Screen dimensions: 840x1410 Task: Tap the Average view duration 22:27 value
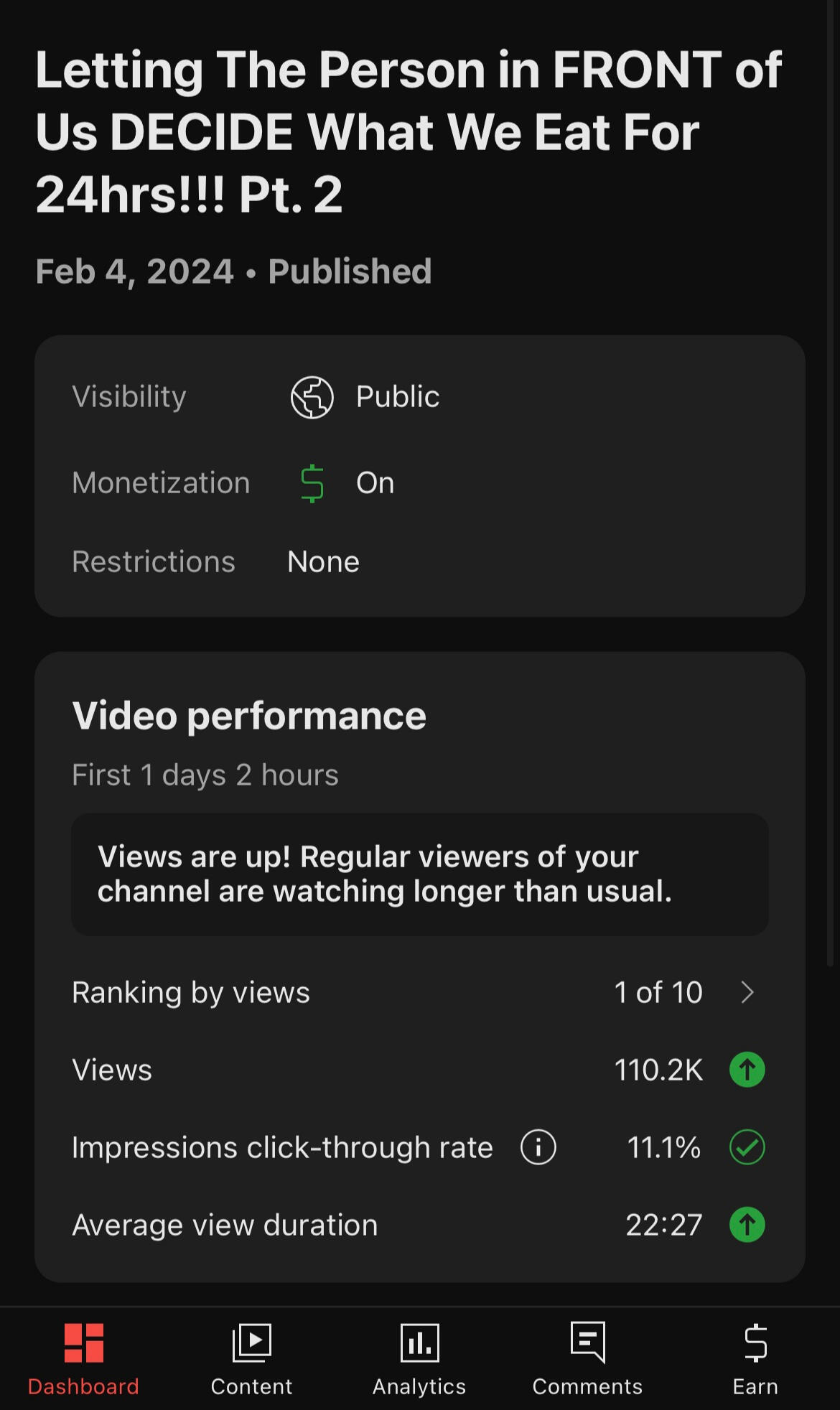(x=663, y=1225)
